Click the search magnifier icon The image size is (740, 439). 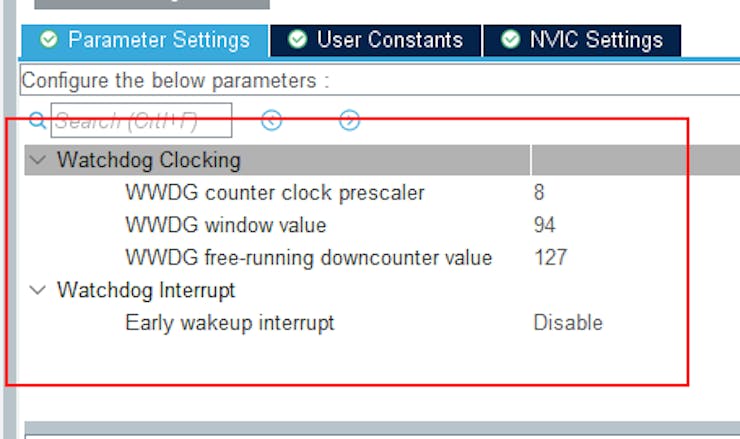37,121
